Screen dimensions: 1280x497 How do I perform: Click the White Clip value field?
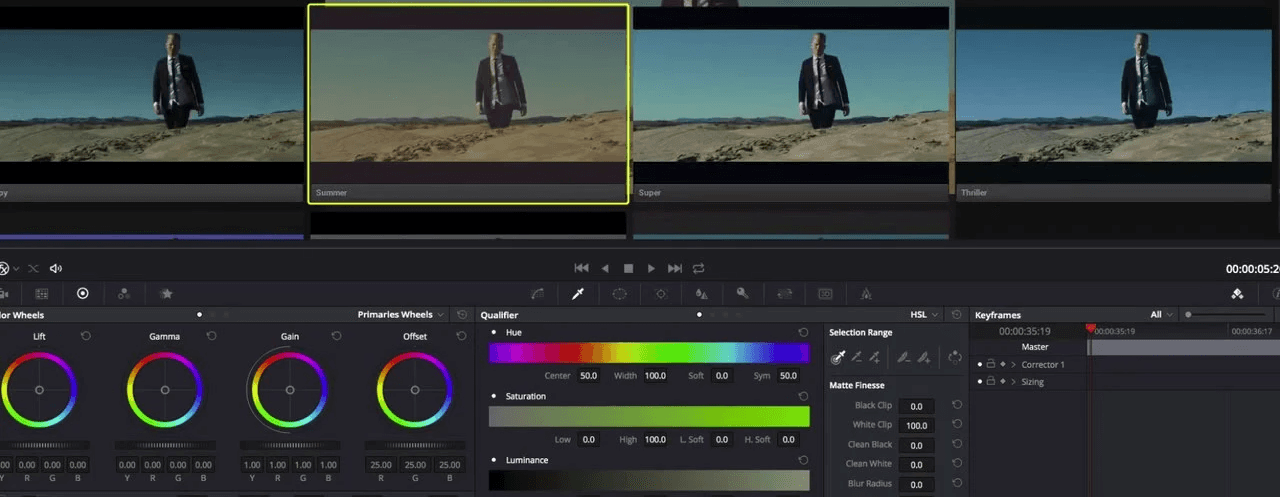coord(917,425)
